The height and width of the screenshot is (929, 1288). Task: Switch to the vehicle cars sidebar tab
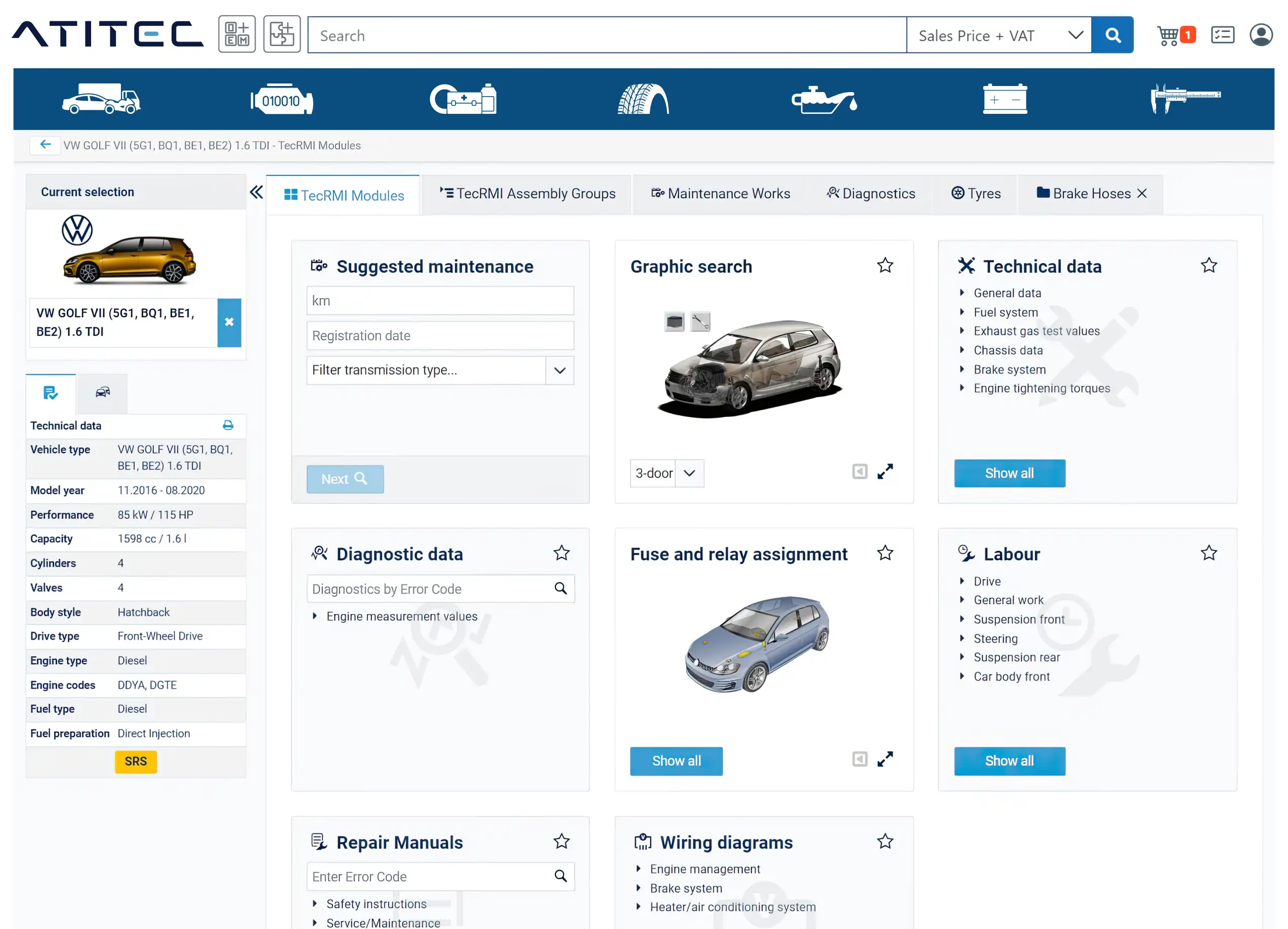click(103, 393)
